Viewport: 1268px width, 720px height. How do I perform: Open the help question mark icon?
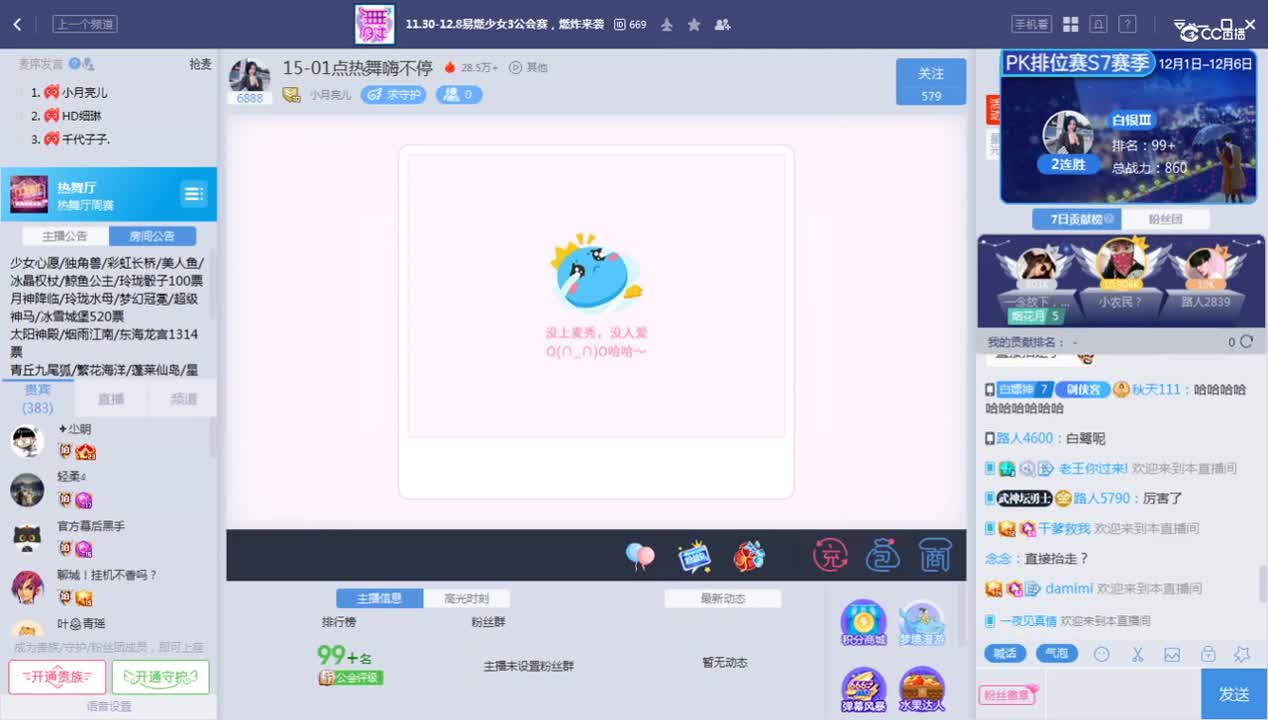[1127, 24]
